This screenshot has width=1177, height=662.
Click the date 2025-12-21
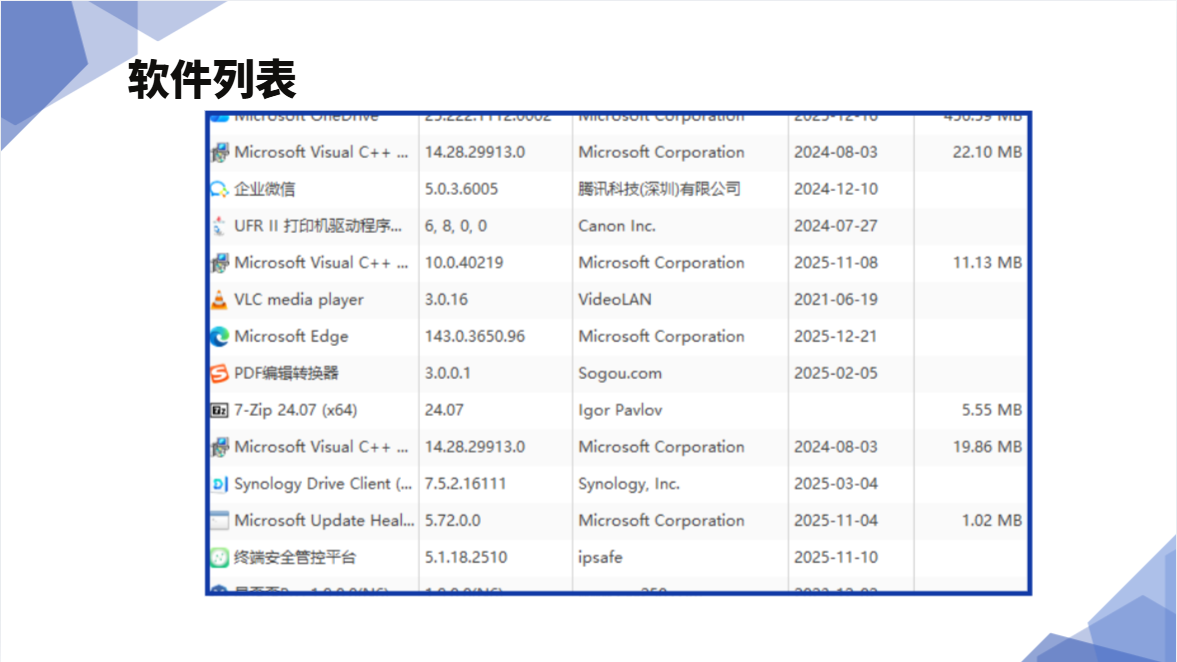click(x=835, y=336)
